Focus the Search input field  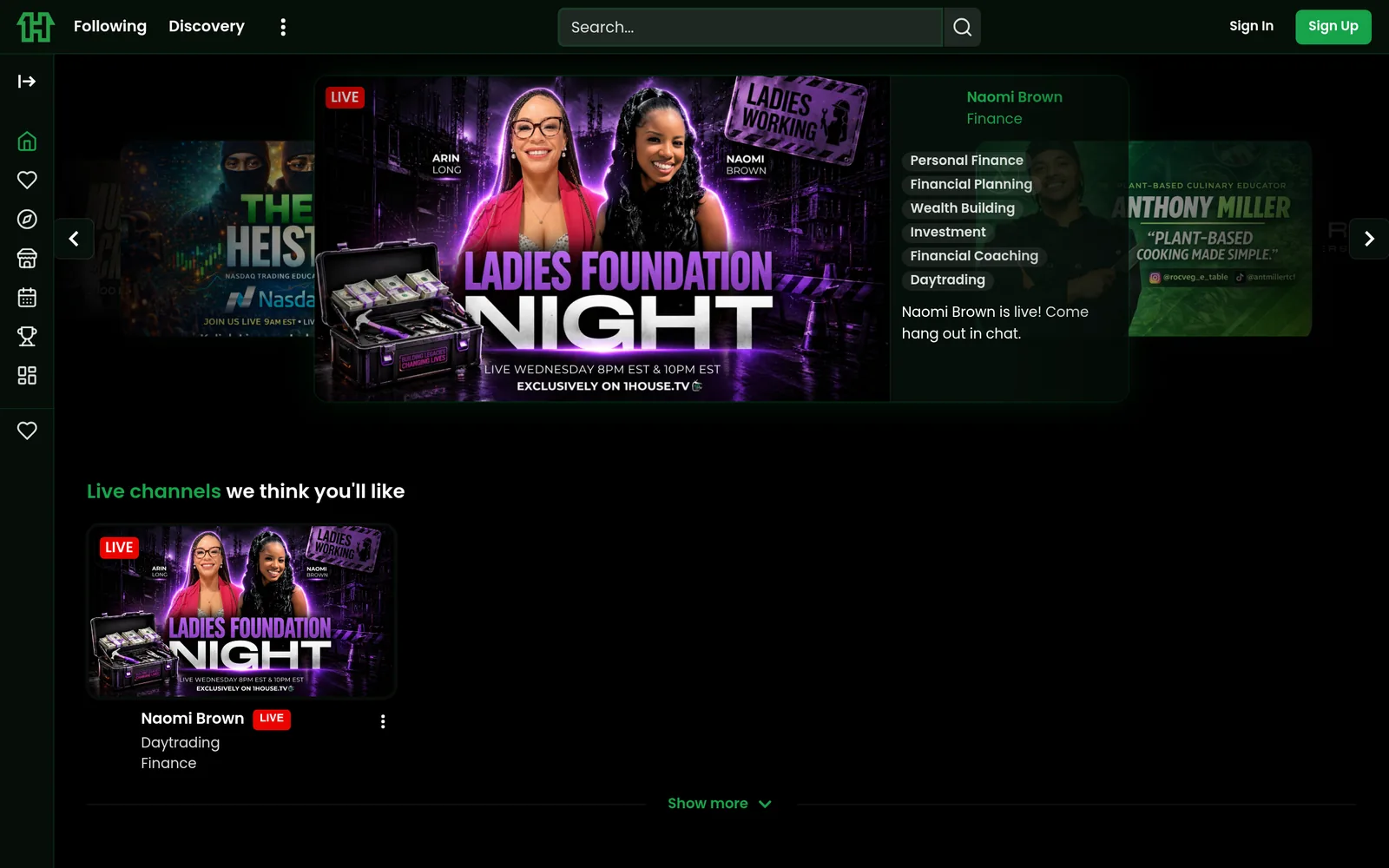click(750, 27)
